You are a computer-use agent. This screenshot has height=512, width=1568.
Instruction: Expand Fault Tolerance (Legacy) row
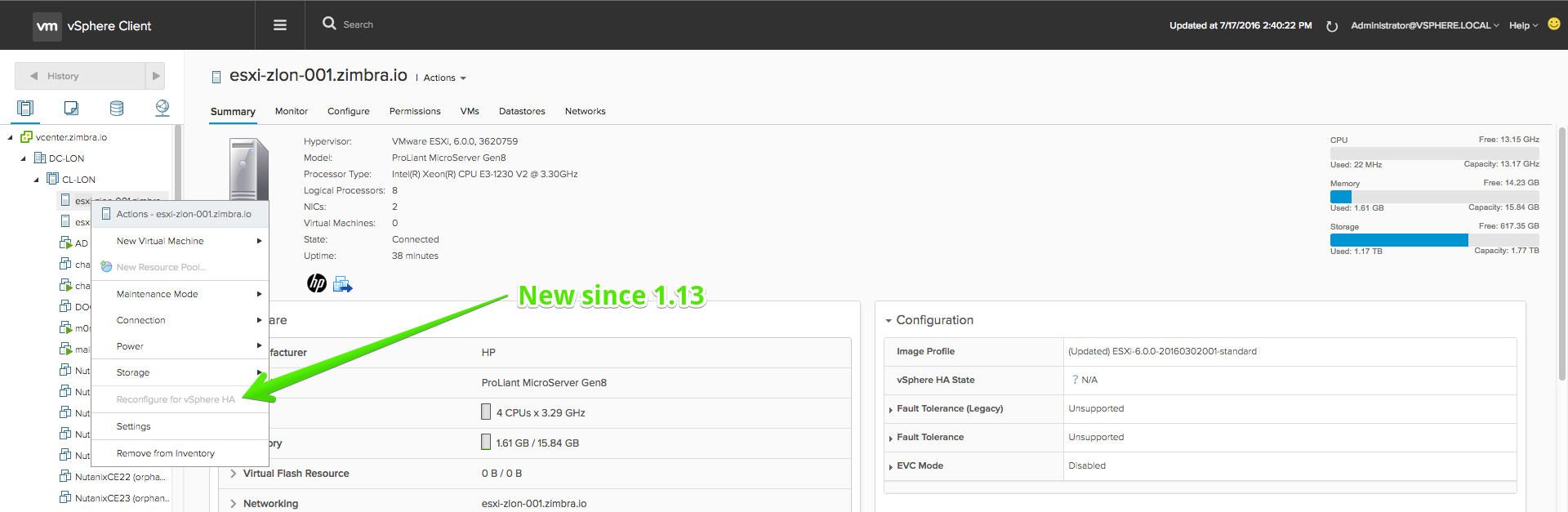[890, 410]
